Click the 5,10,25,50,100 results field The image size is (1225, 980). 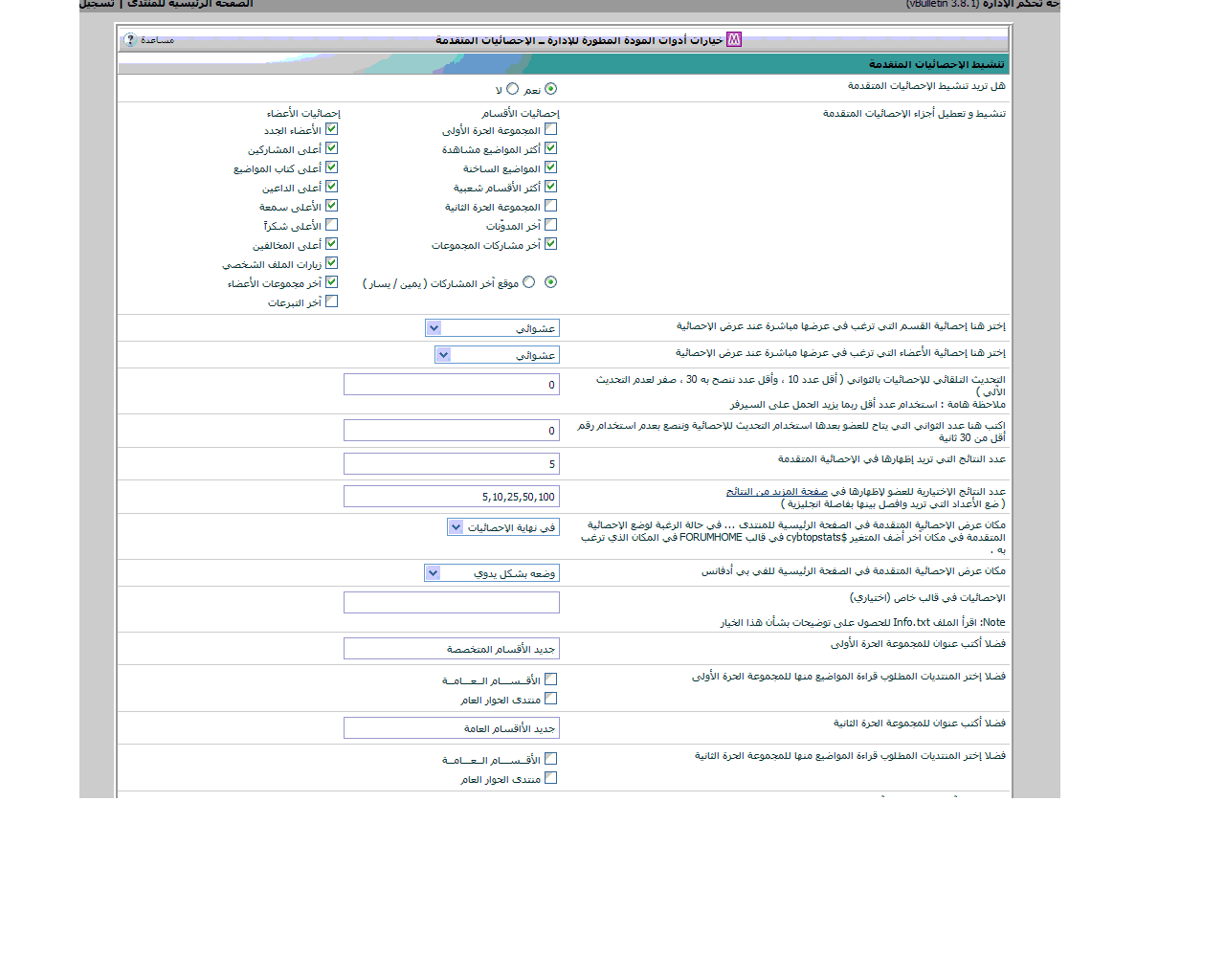[452, 497]
